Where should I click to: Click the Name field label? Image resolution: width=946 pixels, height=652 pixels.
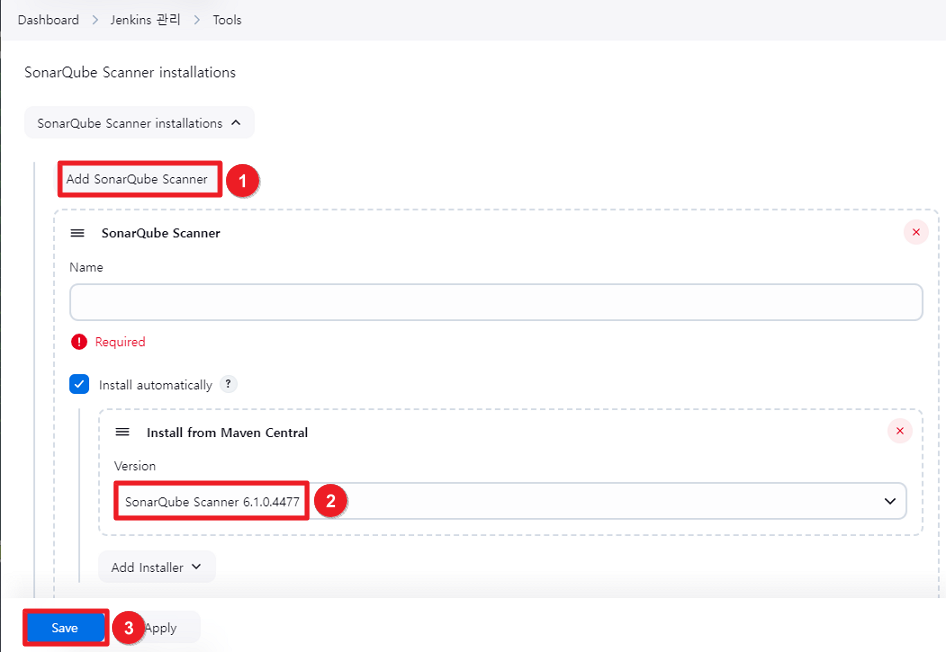[86, 267]
